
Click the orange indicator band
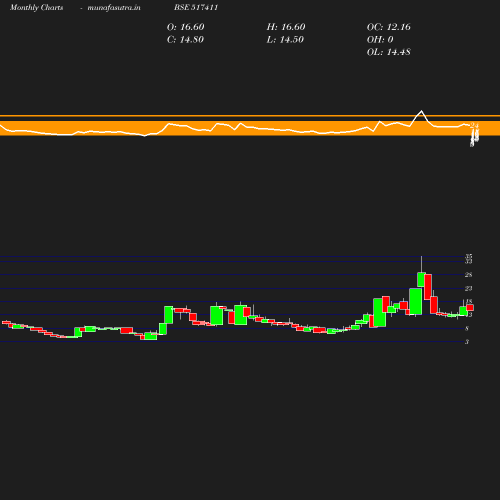[x=250, y=128]
